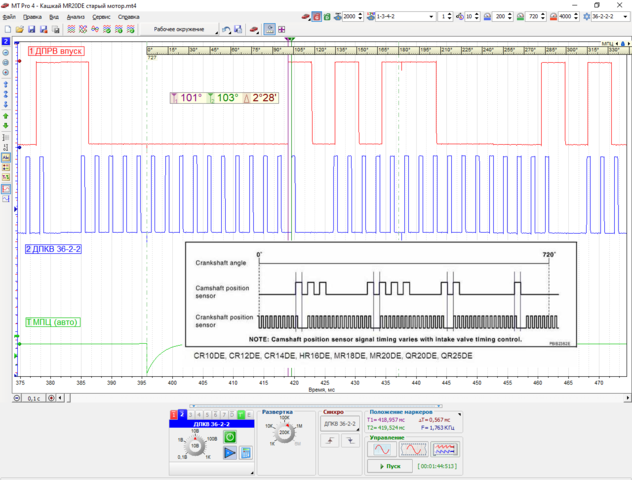Click the ДПКВ 36-2-2 sync source button
632x480 pixels.
339,424
